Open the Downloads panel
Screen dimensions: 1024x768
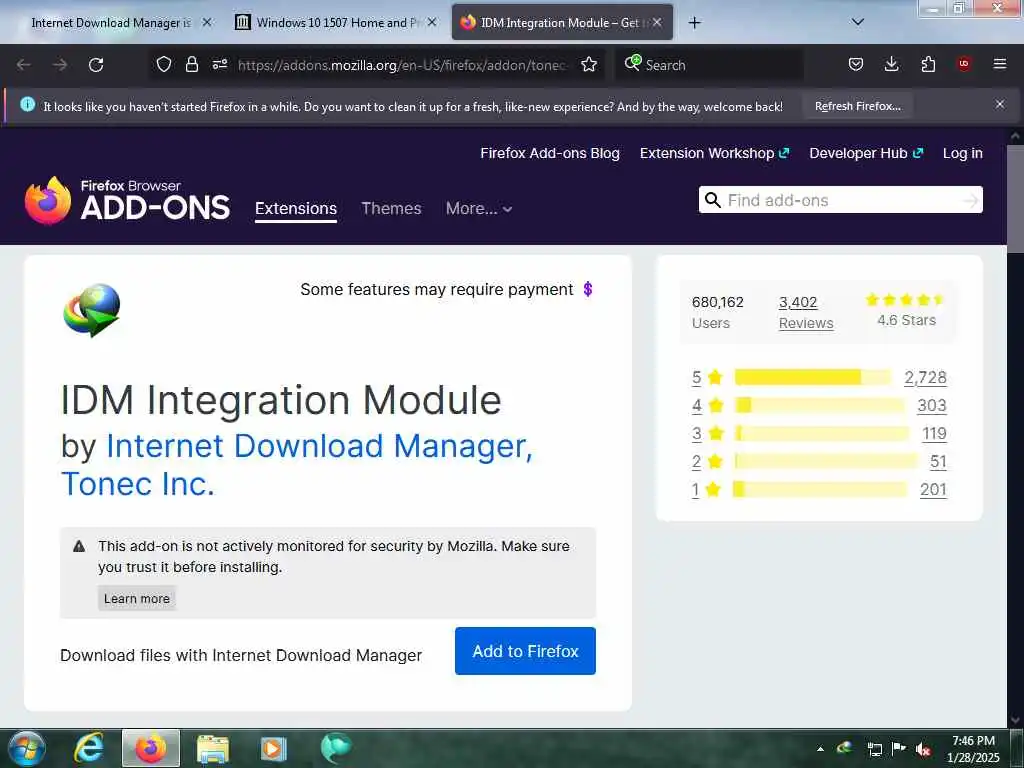[x=891, y=64]
